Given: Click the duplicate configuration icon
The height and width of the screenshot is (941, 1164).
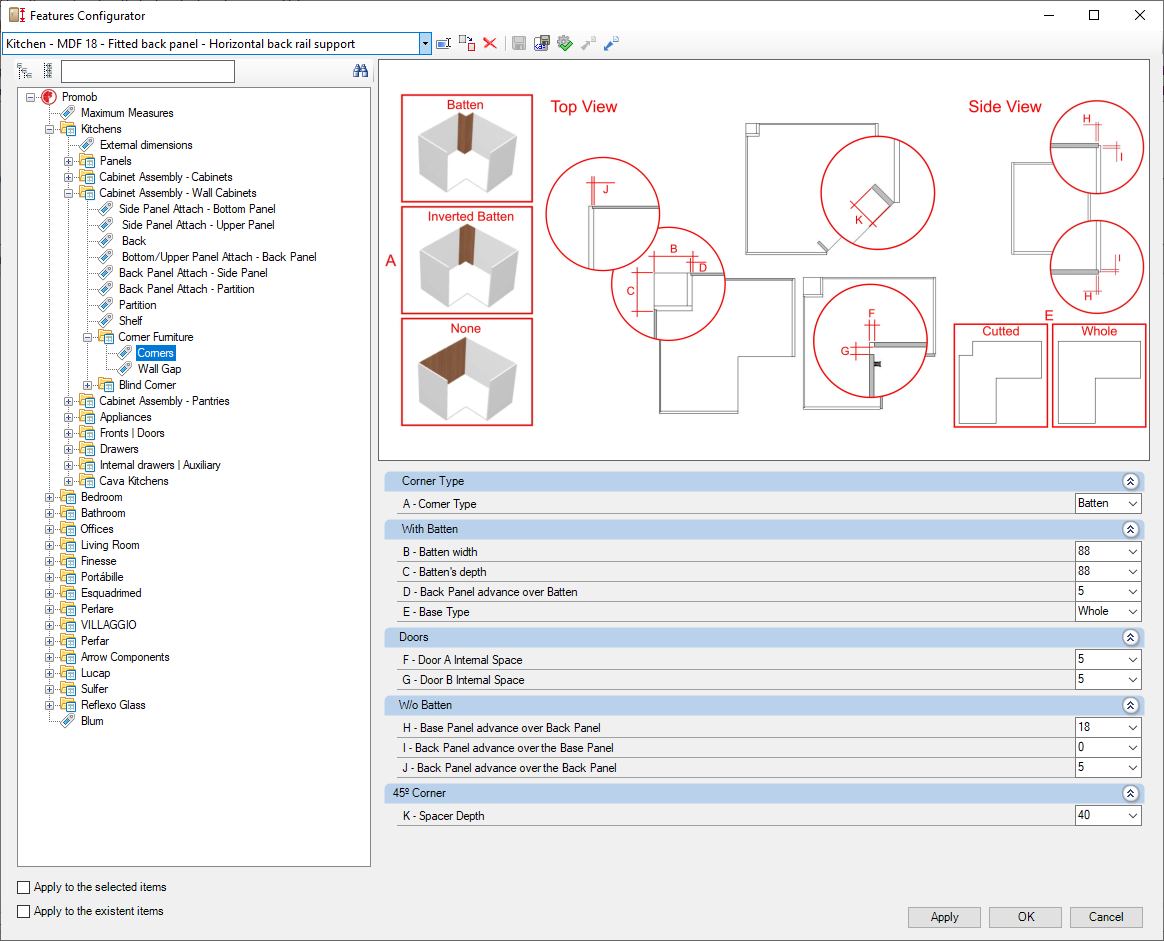Looking at the screenshot, I should pyautogui.click(x=467, y=43).
